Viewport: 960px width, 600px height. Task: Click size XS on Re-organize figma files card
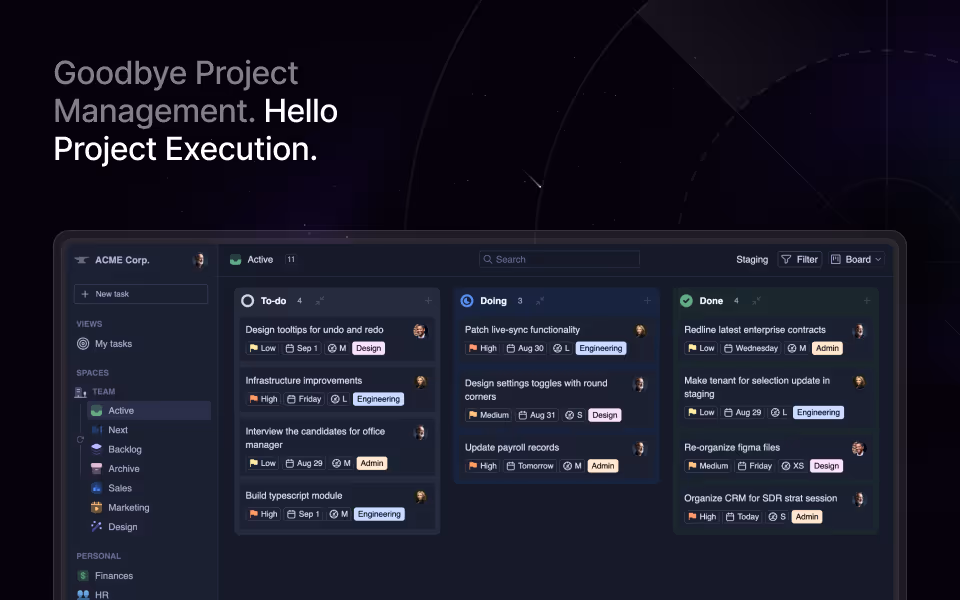pos(792,466)
